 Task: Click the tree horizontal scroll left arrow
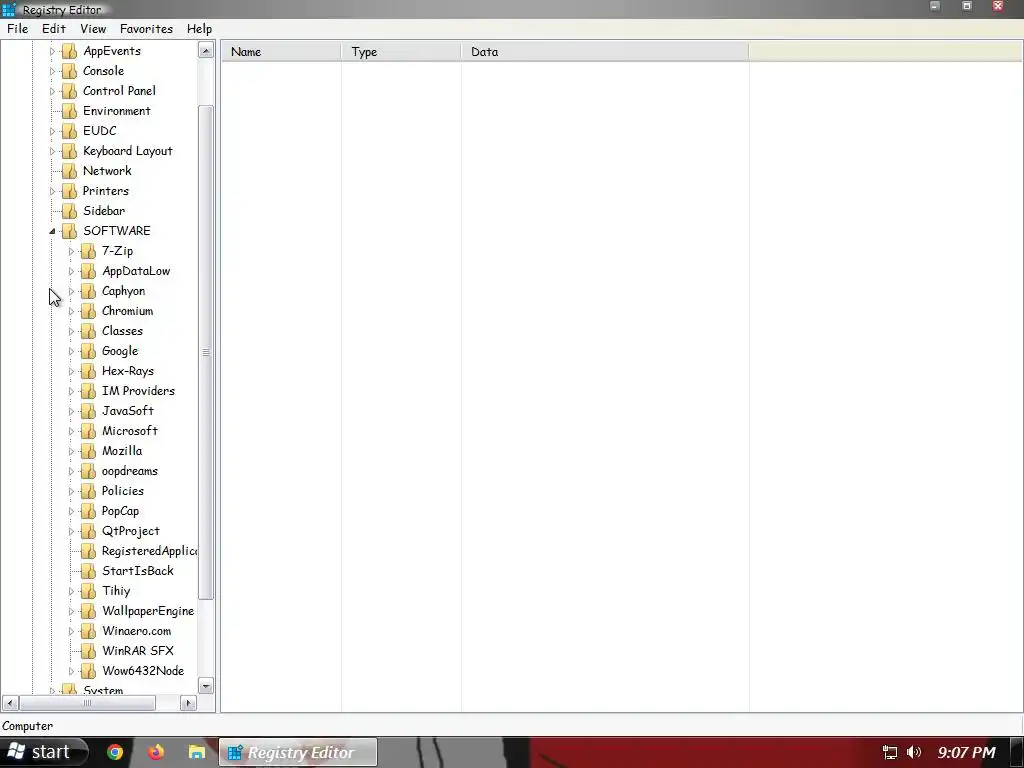click(x=10, y=703)
